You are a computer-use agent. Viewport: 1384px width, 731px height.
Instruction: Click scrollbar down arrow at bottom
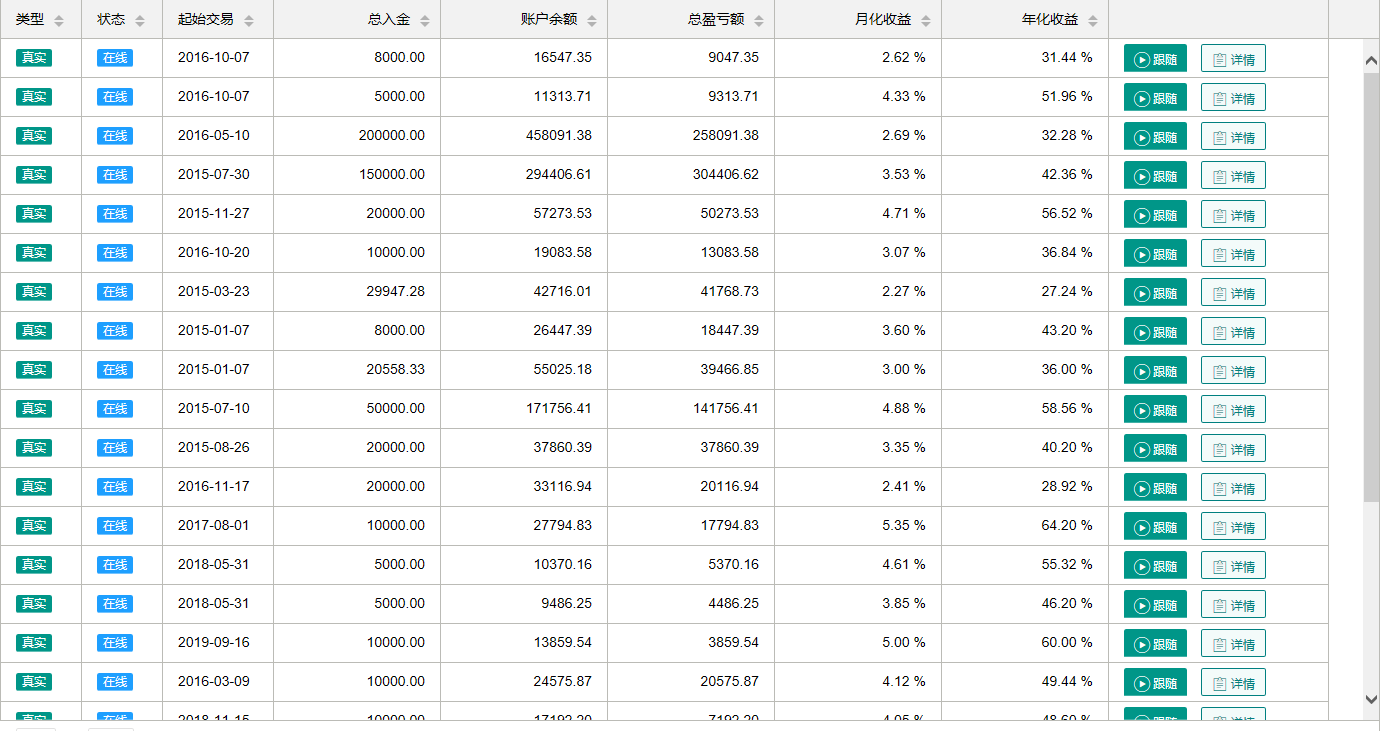1371,699
